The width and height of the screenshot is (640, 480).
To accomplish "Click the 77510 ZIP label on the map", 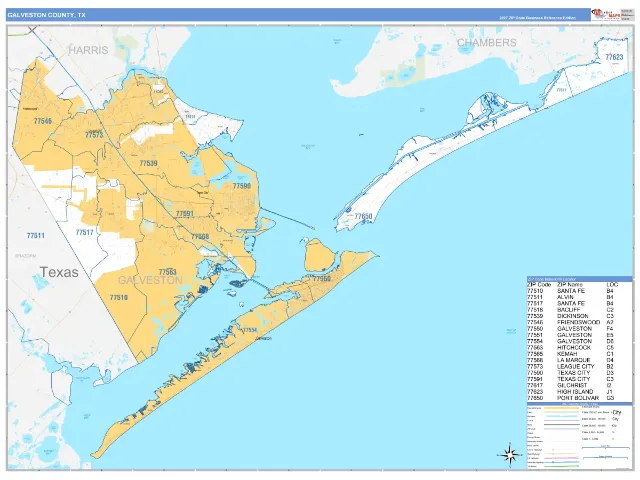I will click(x=119, y=298).
